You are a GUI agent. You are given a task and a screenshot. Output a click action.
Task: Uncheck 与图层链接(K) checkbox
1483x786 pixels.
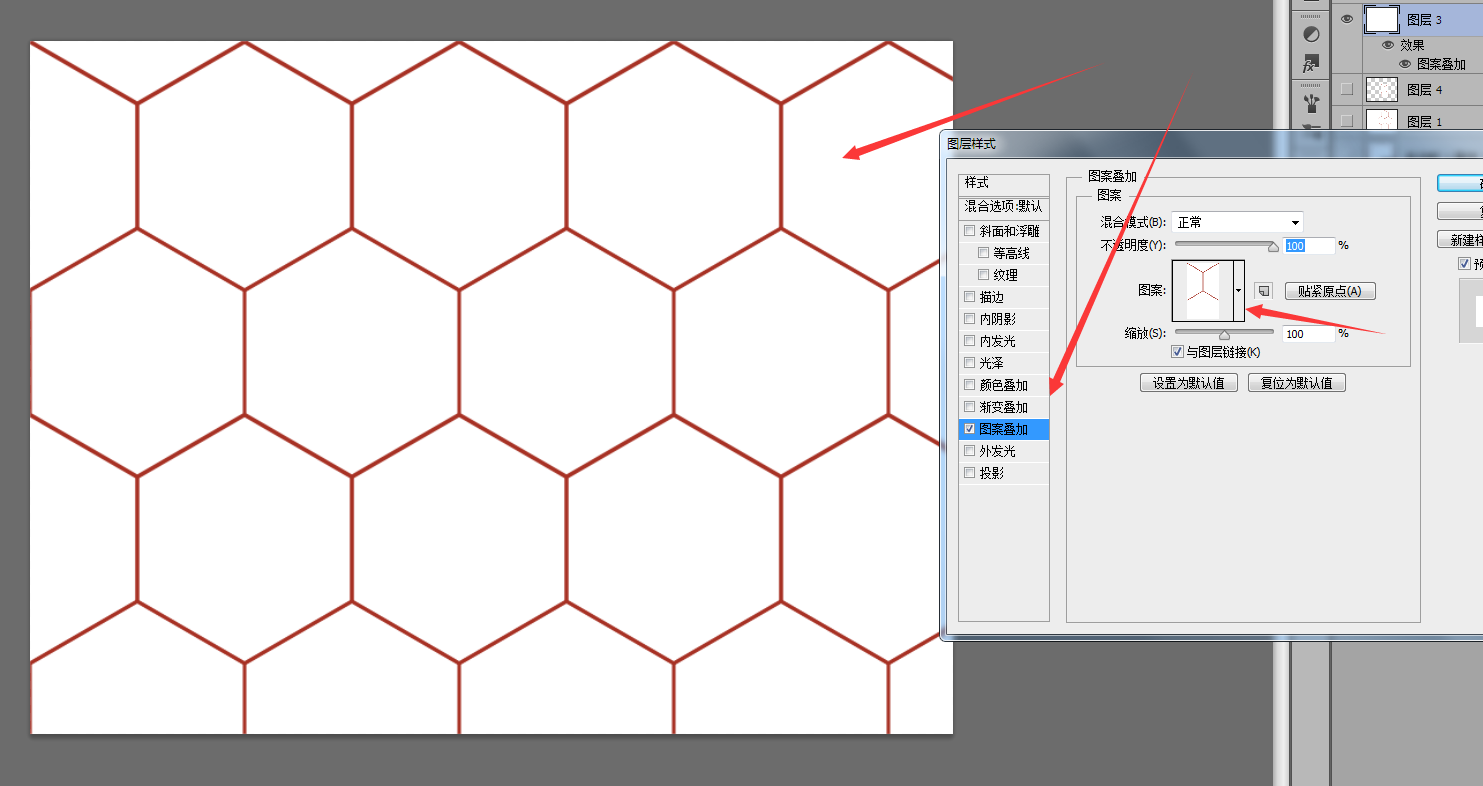[x=1177, y=352]
